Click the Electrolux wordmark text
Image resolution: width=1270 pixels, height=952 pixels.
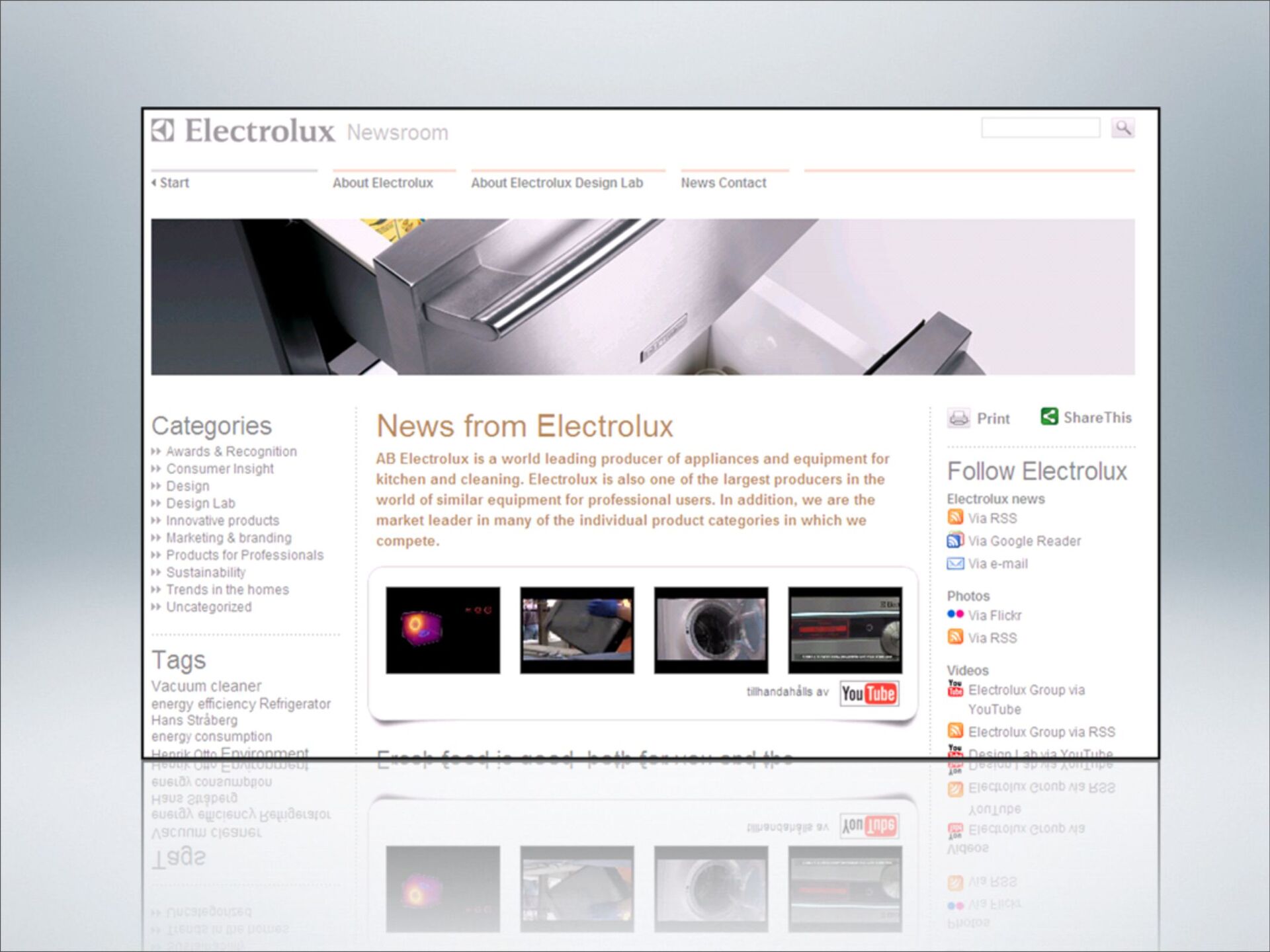tap(259, 130)
